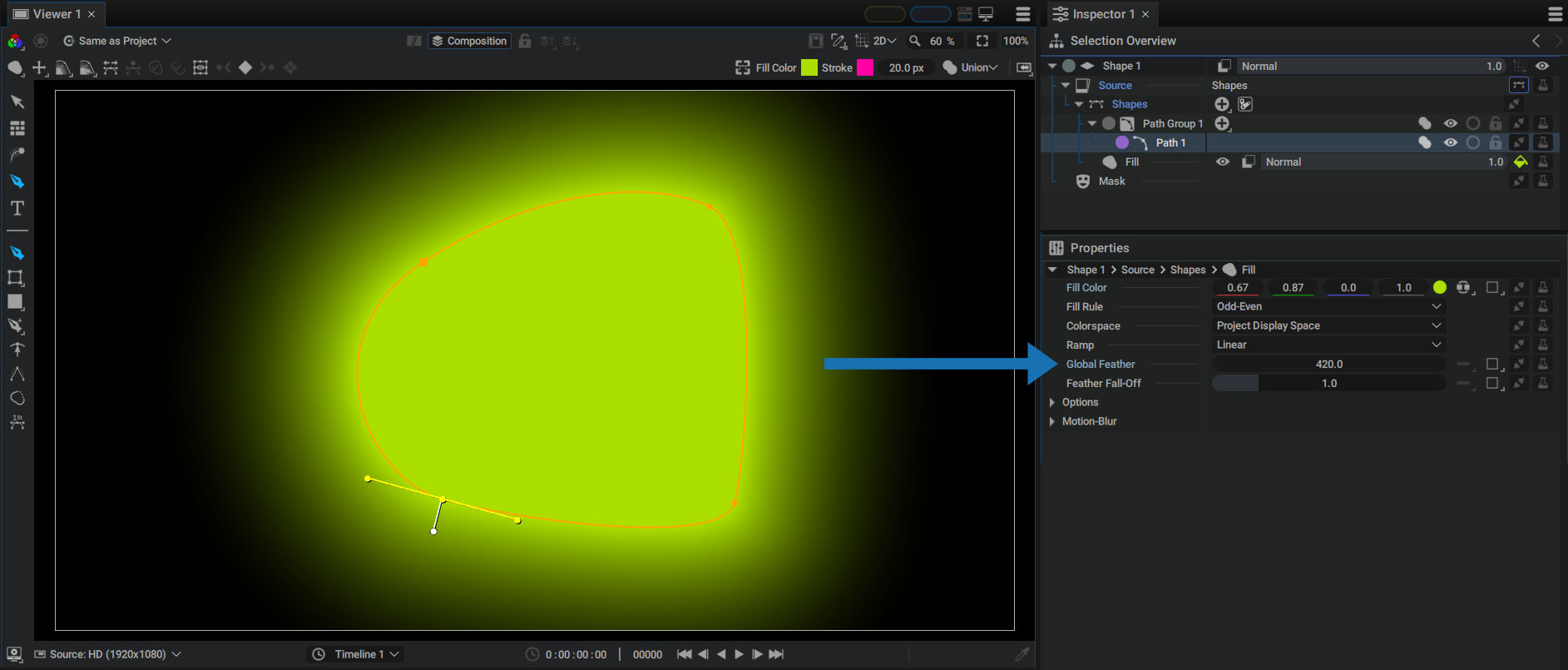Image resolution: width=1568 pixels, height=670 pixels.
Task: Toggle the Global Feather checkbox
Action: pos(1492,364)
